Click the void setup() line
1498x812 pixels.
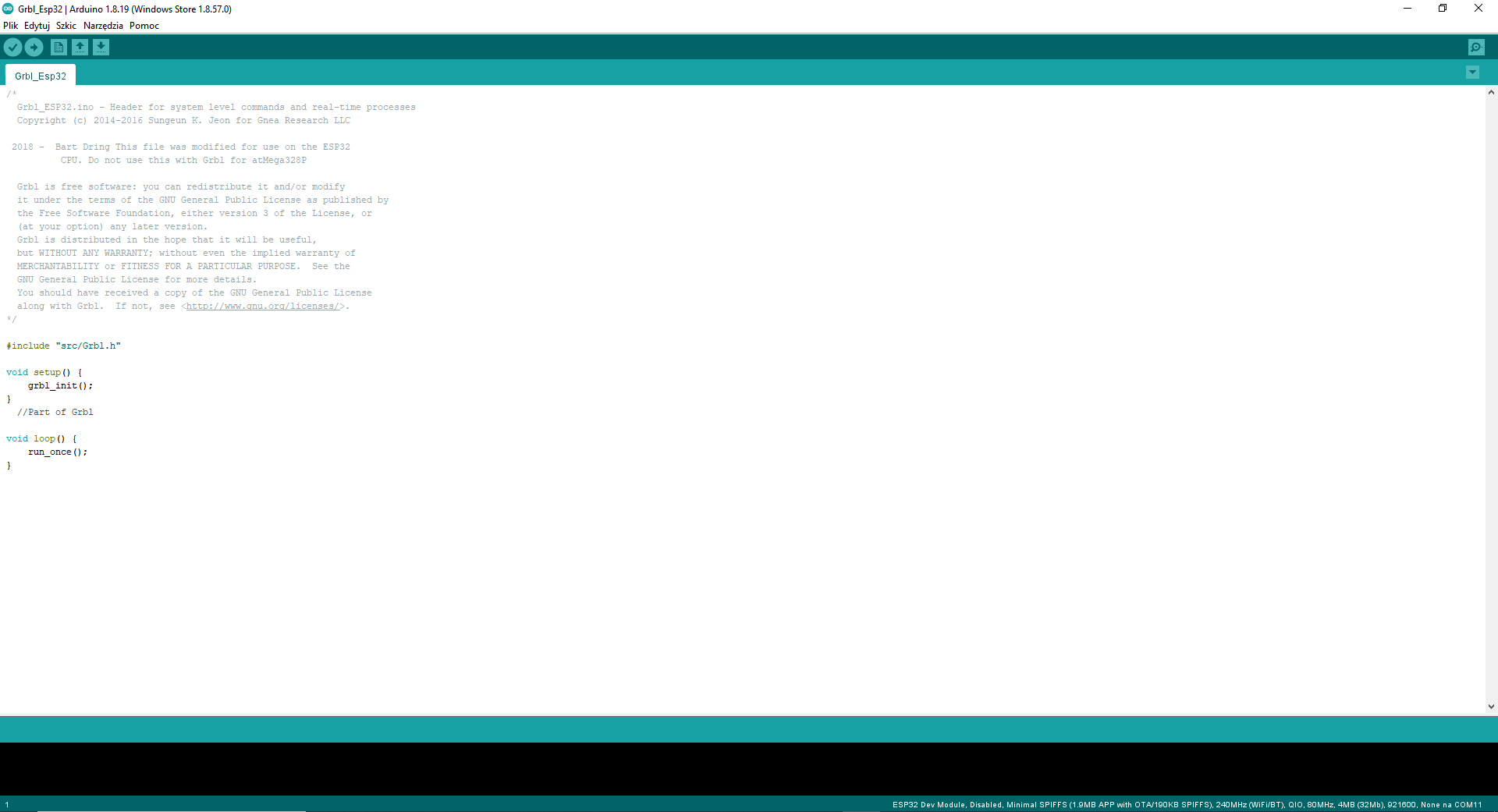click(44, 373)
